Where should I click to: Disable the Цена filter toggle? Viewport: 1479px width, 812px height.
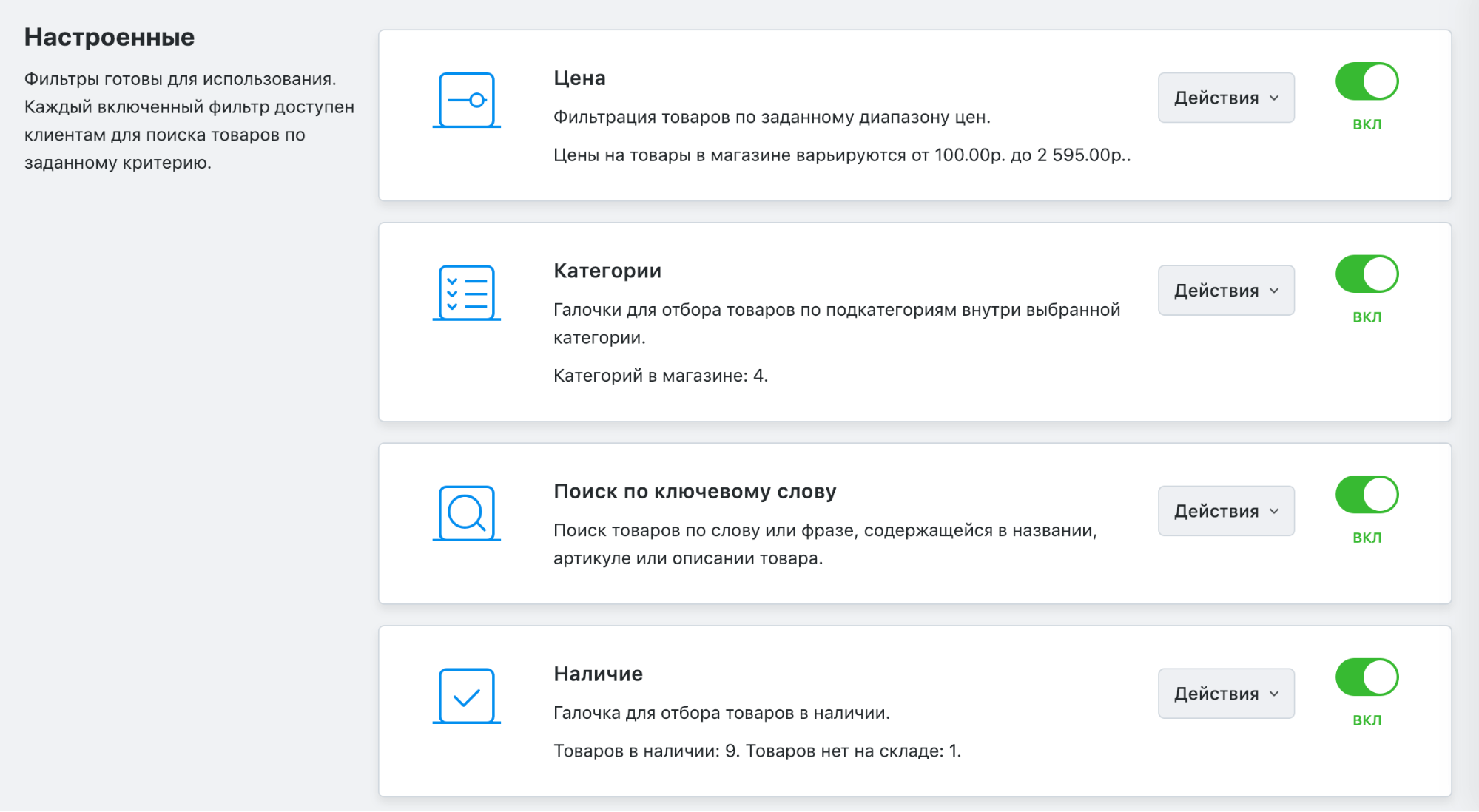click(1367, 81)
